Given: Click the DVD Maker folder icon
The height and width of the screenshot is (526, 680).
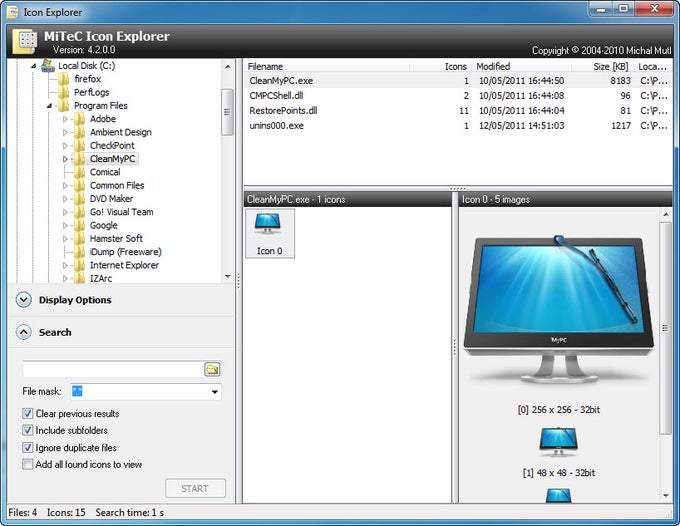Looking at the screenshot, I should click(79, 199).
